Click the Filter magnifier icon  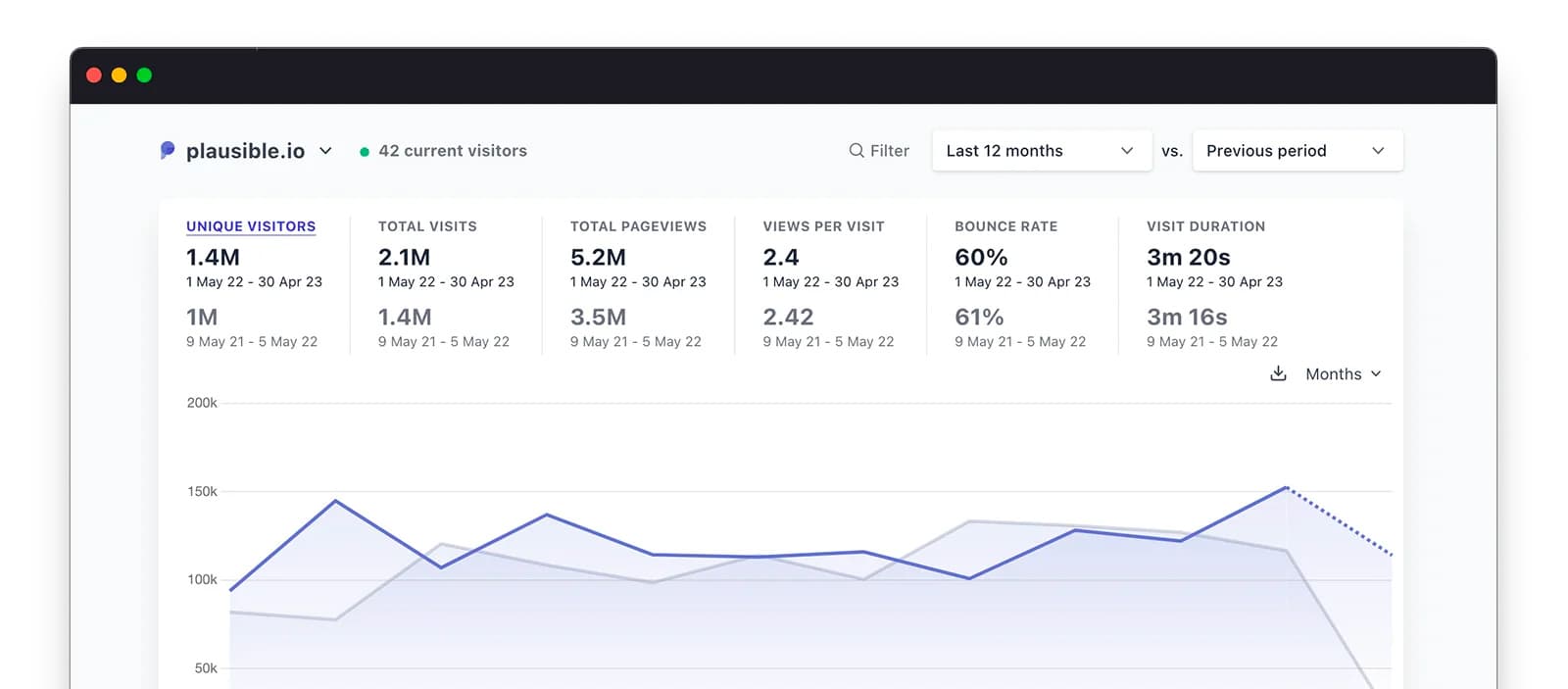pos(857,150)
